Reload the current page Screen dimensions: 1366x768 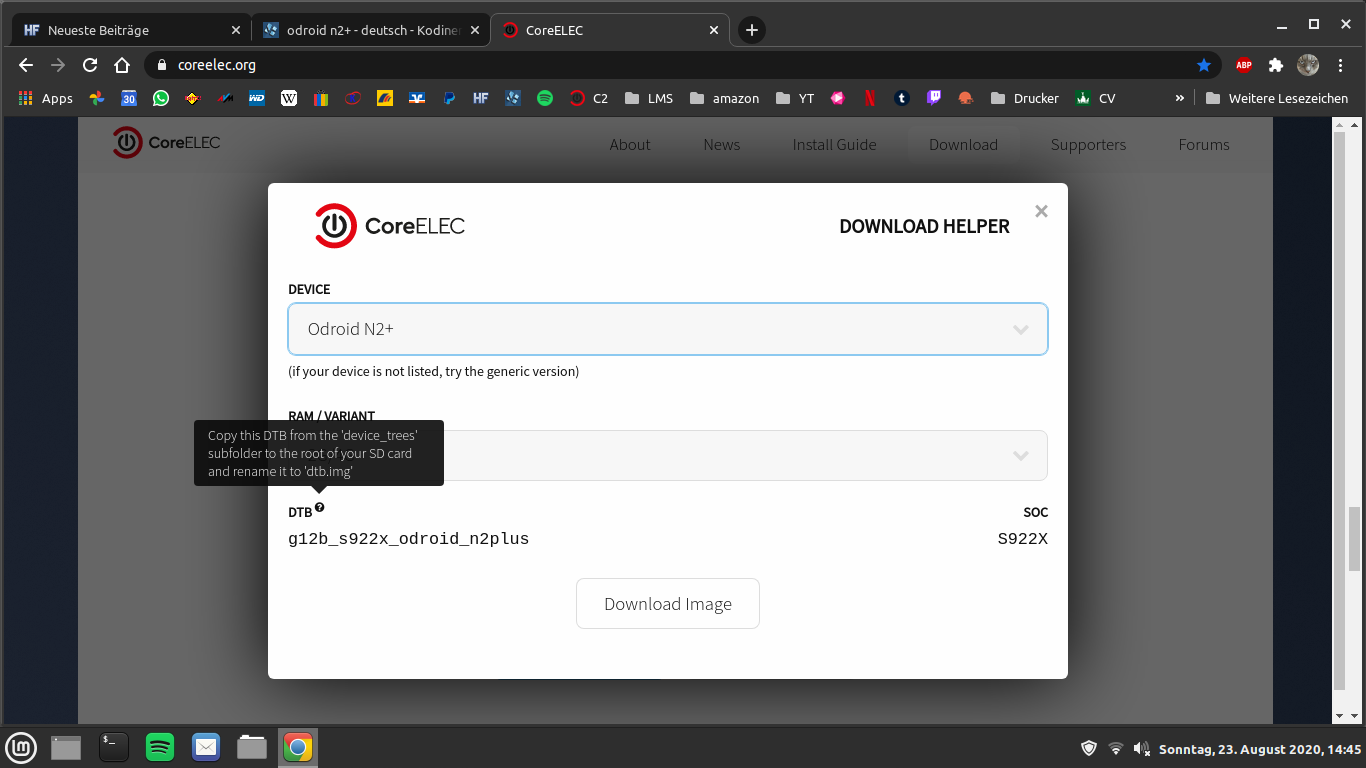point(90,65)
